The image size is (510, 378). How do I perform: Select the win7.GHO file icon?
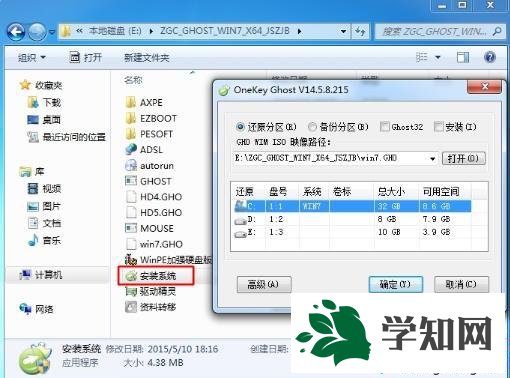131,244
